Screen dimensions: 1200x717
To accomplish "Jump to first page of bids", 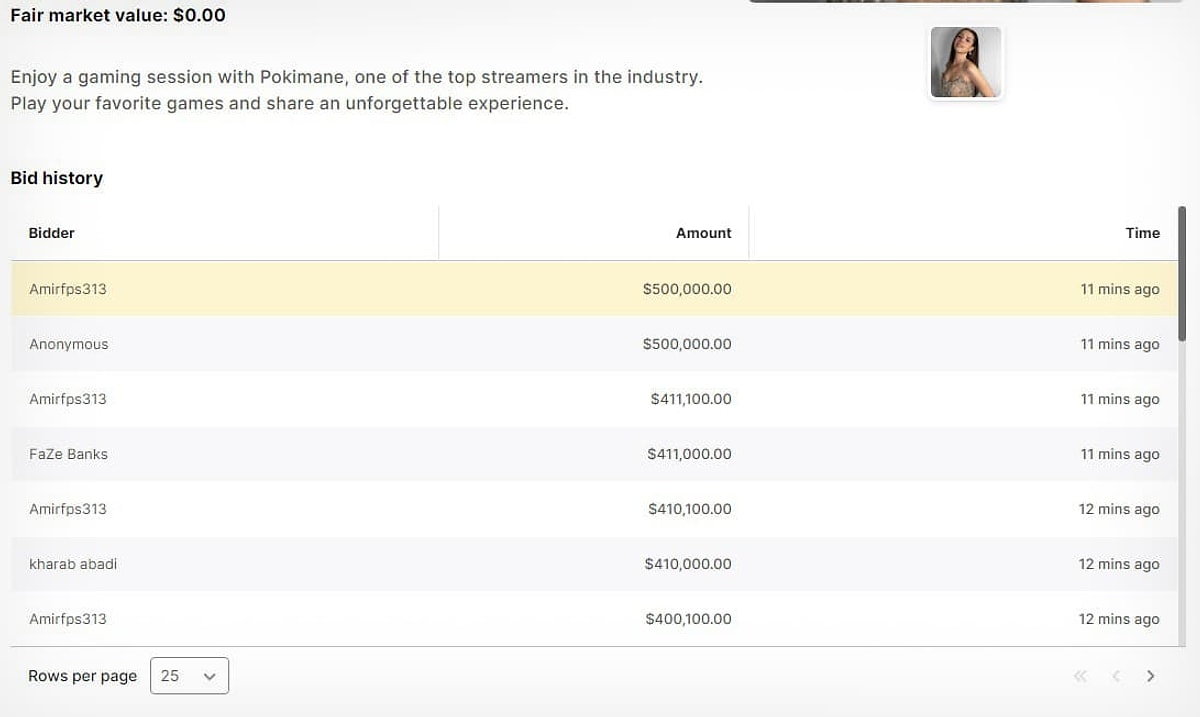I will (x=1080, y=676).
